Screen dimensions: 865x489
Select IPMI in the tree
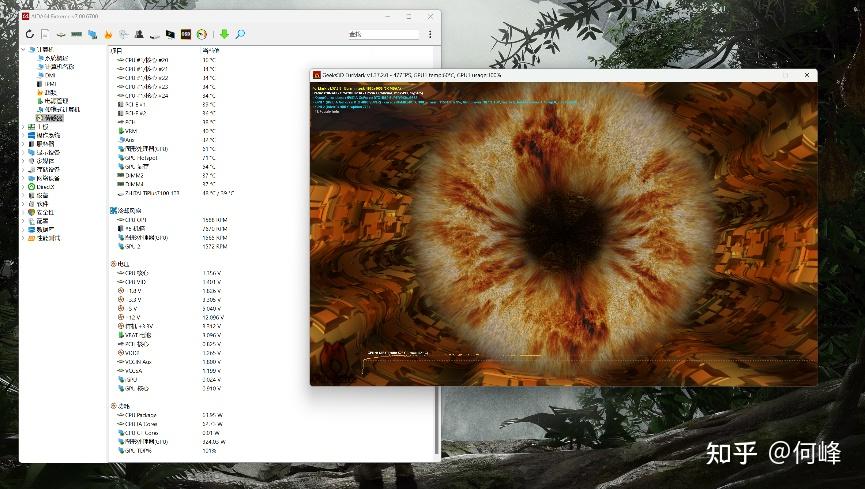tap(51, 84)
